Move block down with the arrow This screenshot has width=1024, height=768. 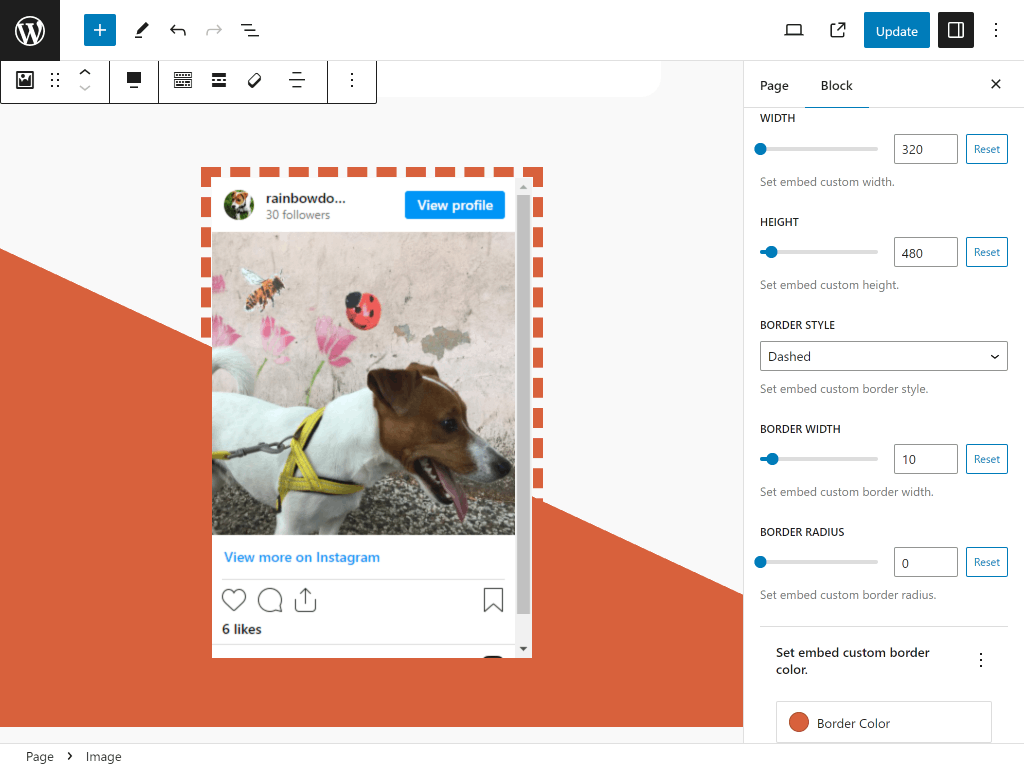pos(85,88)
